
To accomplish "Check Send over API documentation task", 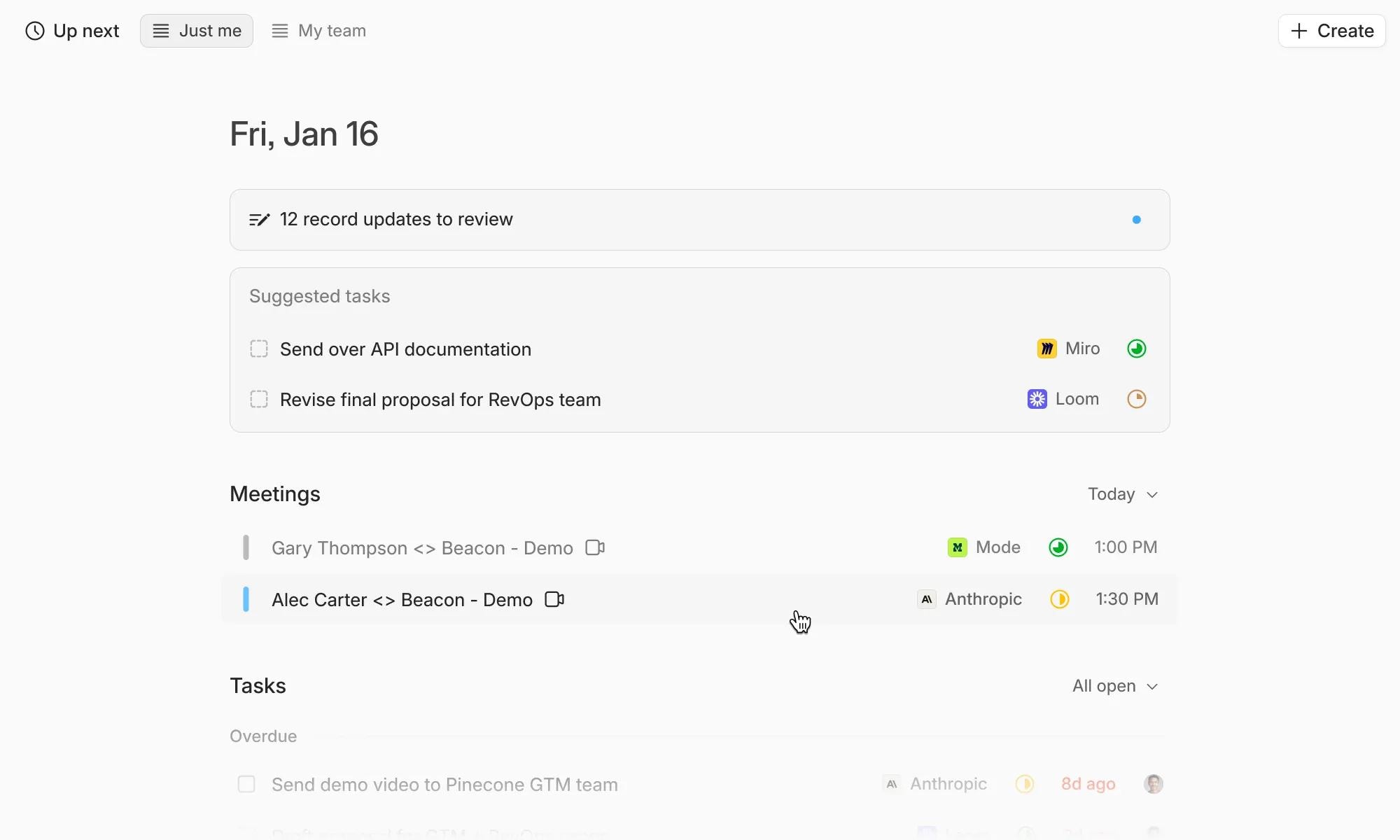I will coord(259,349).
